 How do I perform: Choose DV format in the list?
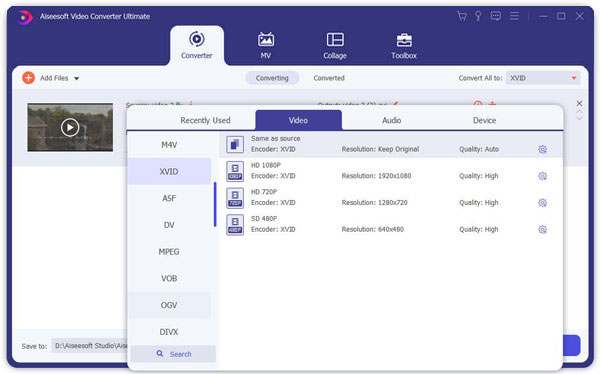tap(169, 225)
